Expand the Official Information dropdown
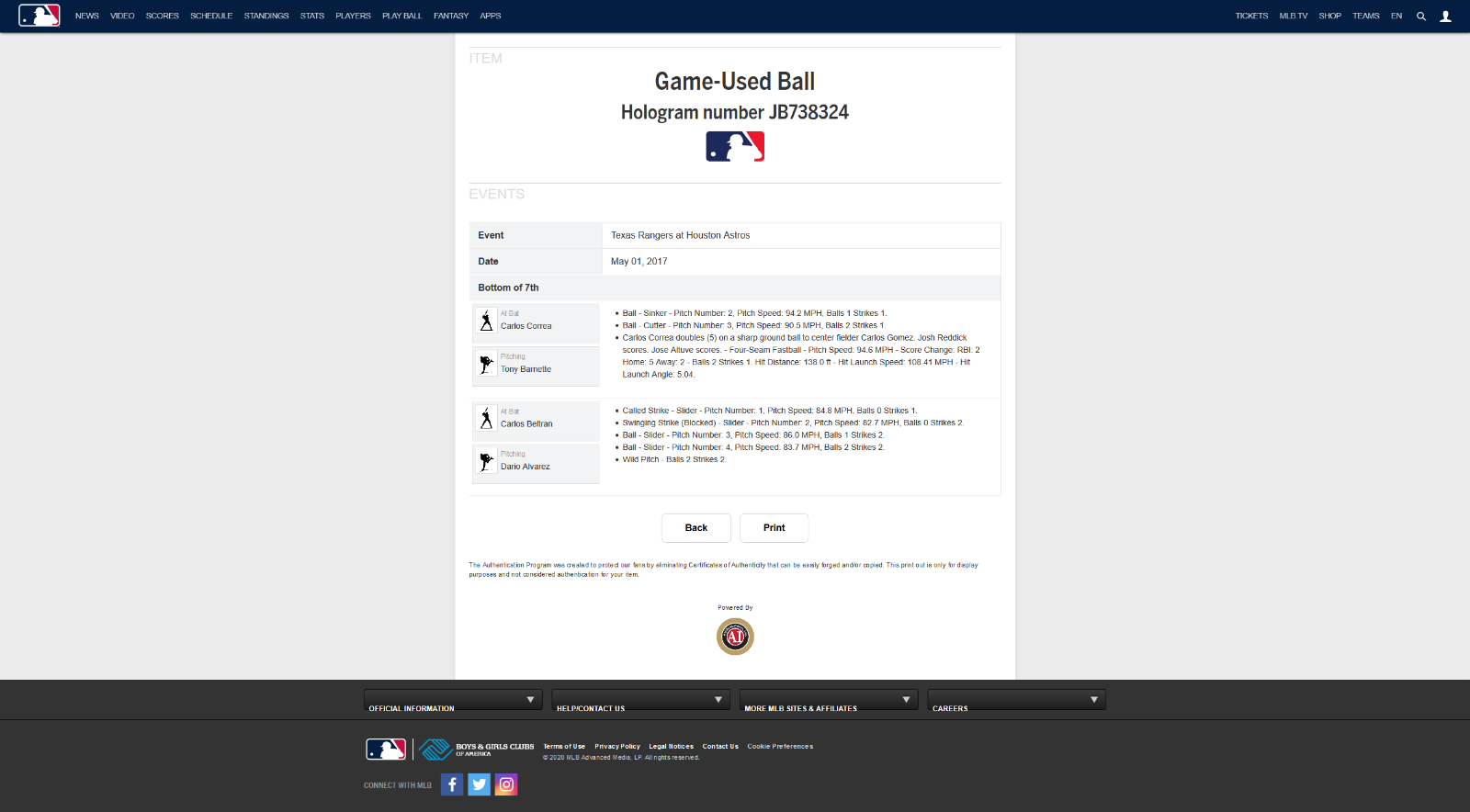This screenshot has height=812, width=1470. [x=453, y=700]
